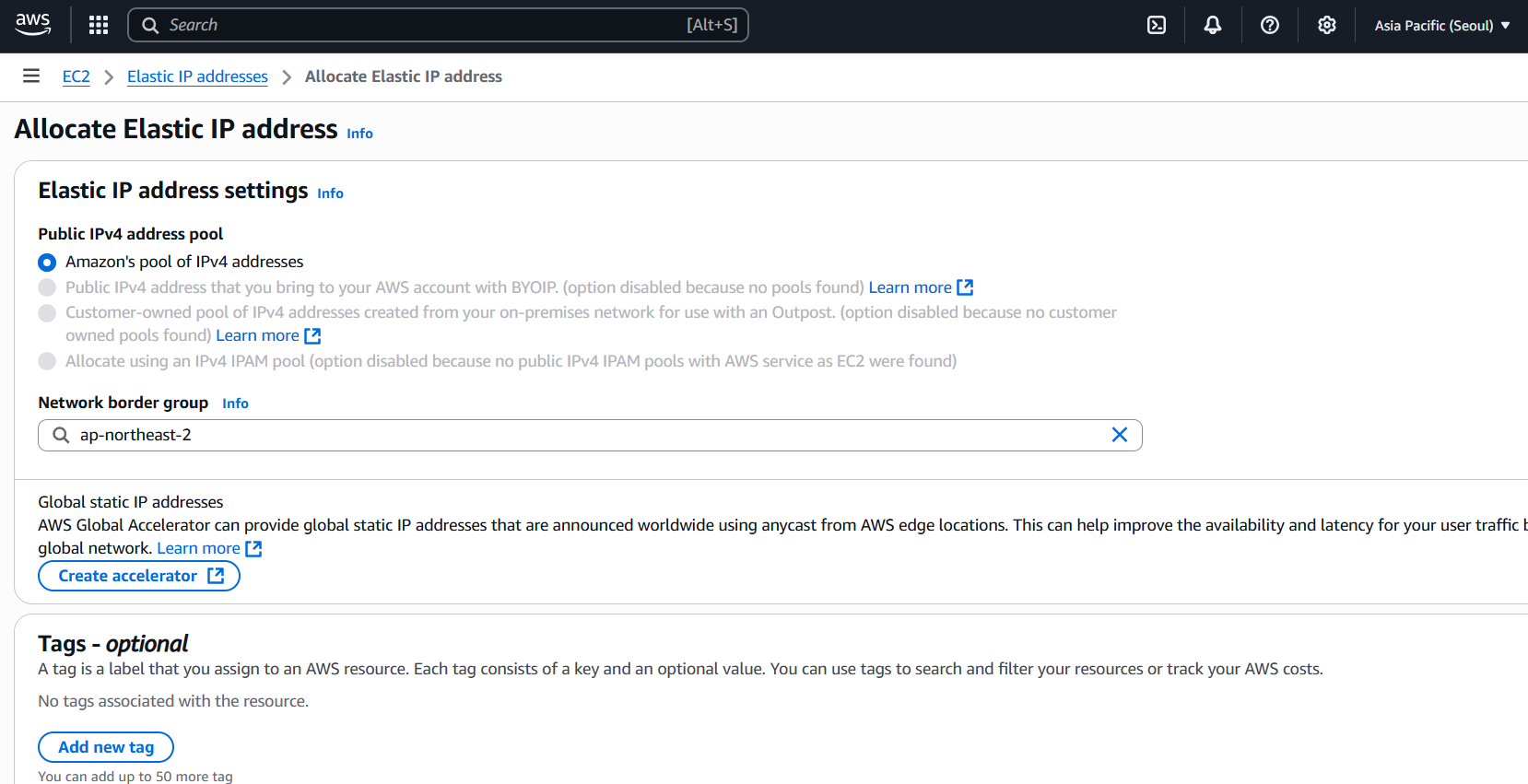Open the CloudShell terminal icon
The image size is (1528, 784).
pyautogui.click(x=1157, y=25)
